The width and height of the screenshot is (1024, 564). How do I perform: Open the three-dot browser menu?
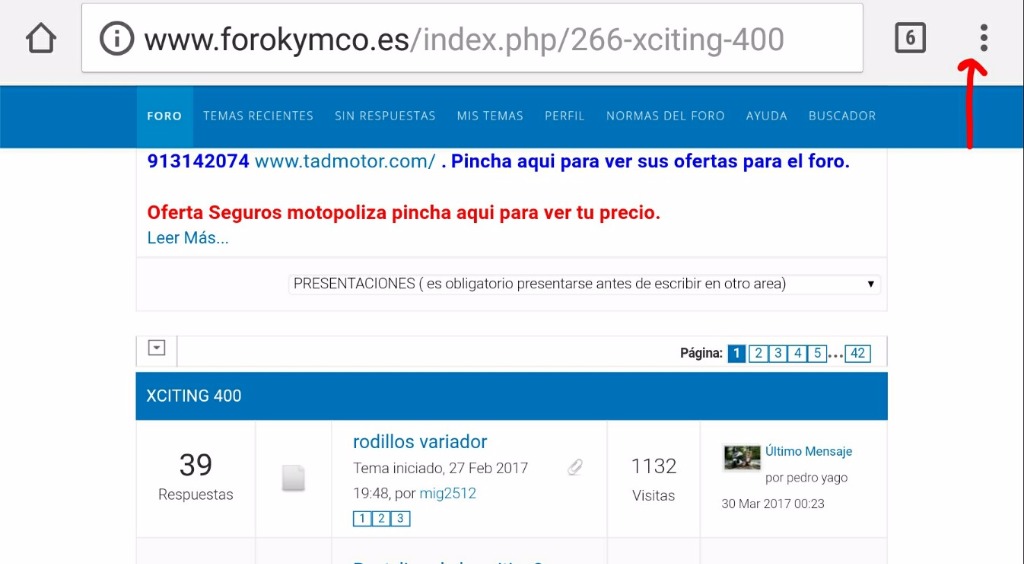(984, 38)
